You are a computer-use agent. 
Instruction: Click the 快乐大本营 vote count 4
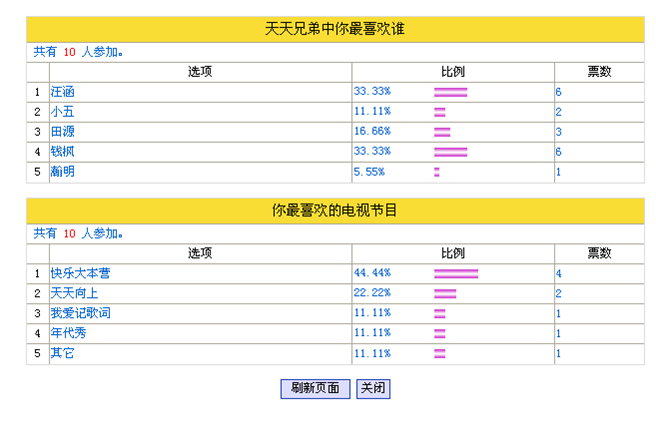(x=558, y=273)
